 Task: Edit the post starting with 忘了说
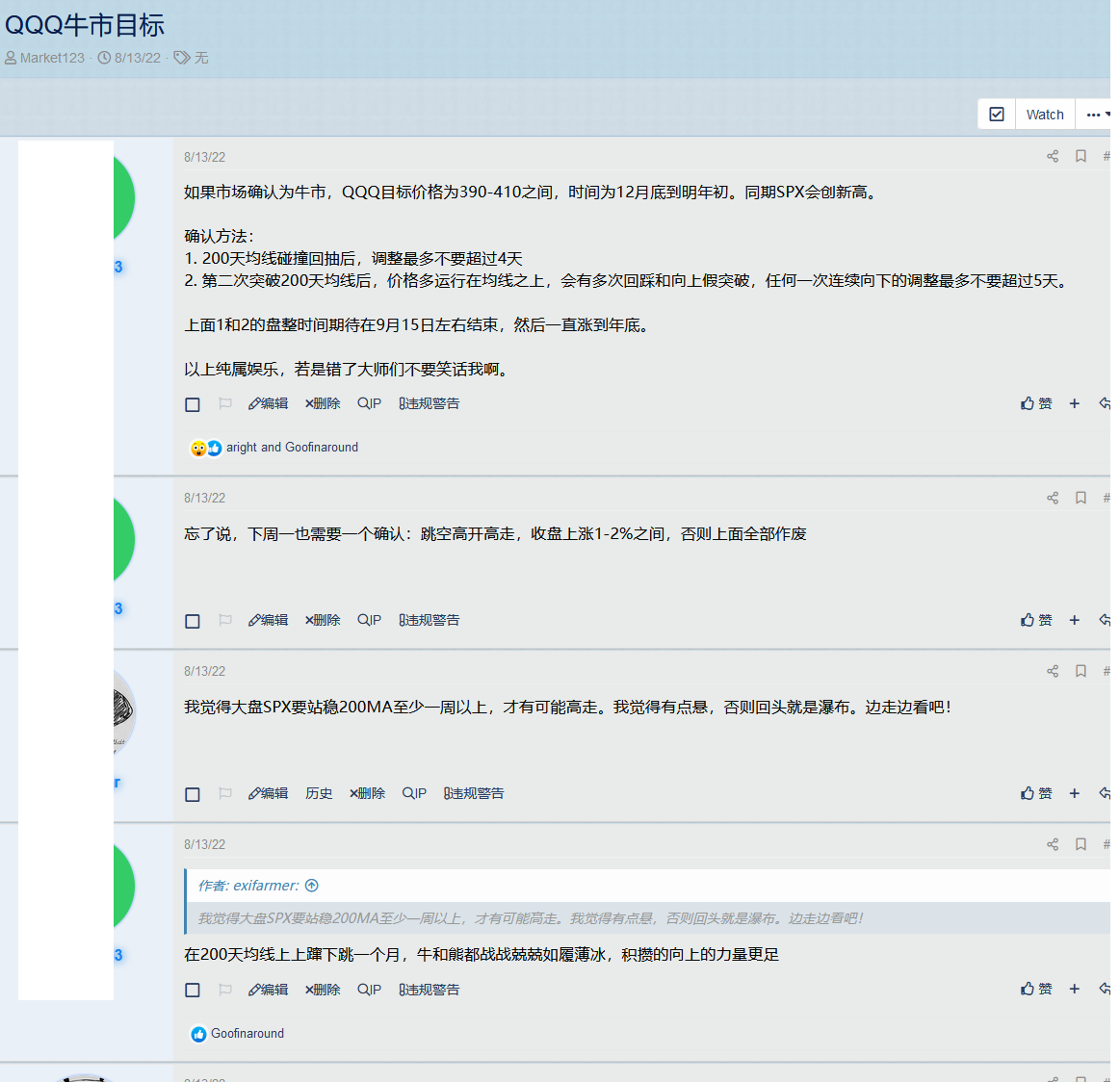tap(268, 620)
